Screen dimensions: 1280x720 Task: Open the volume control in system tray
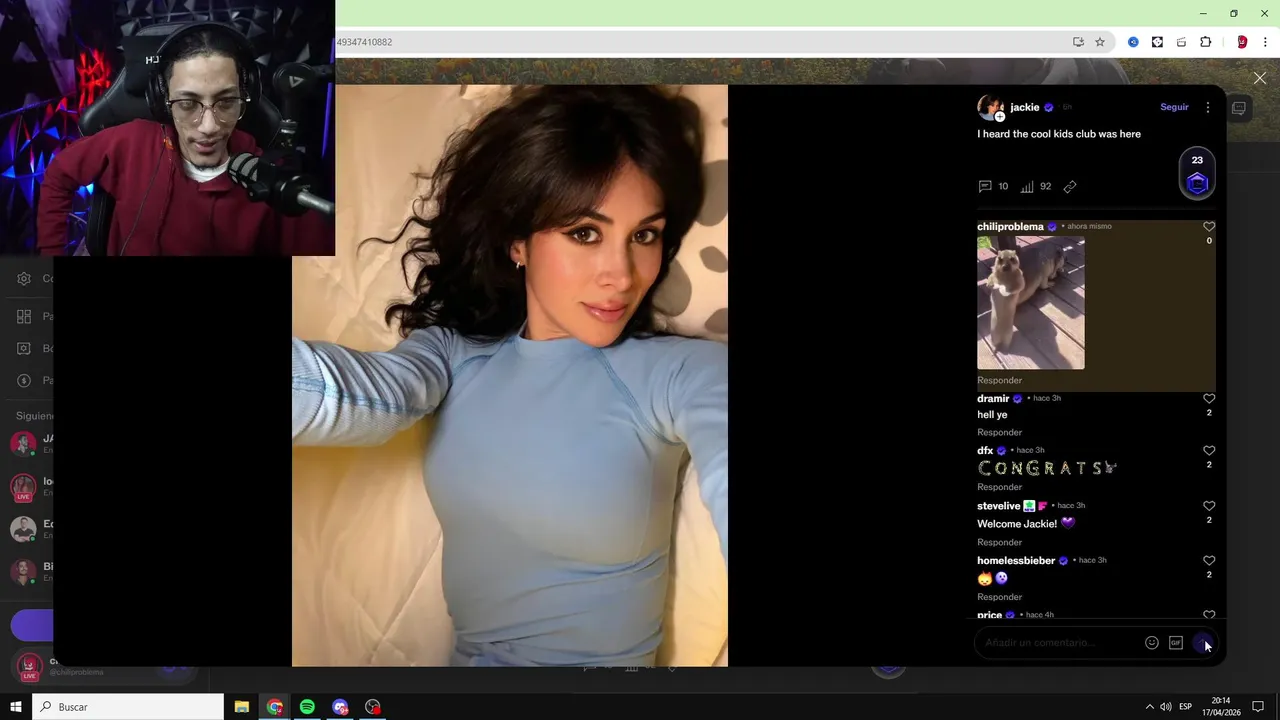click(x=1166, y=707)
